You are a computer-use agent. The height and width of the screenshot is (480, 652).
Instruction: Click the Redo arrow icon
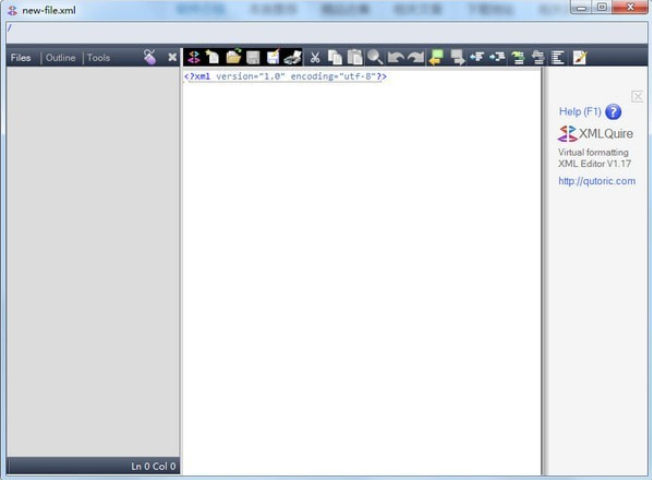(415, 57)
